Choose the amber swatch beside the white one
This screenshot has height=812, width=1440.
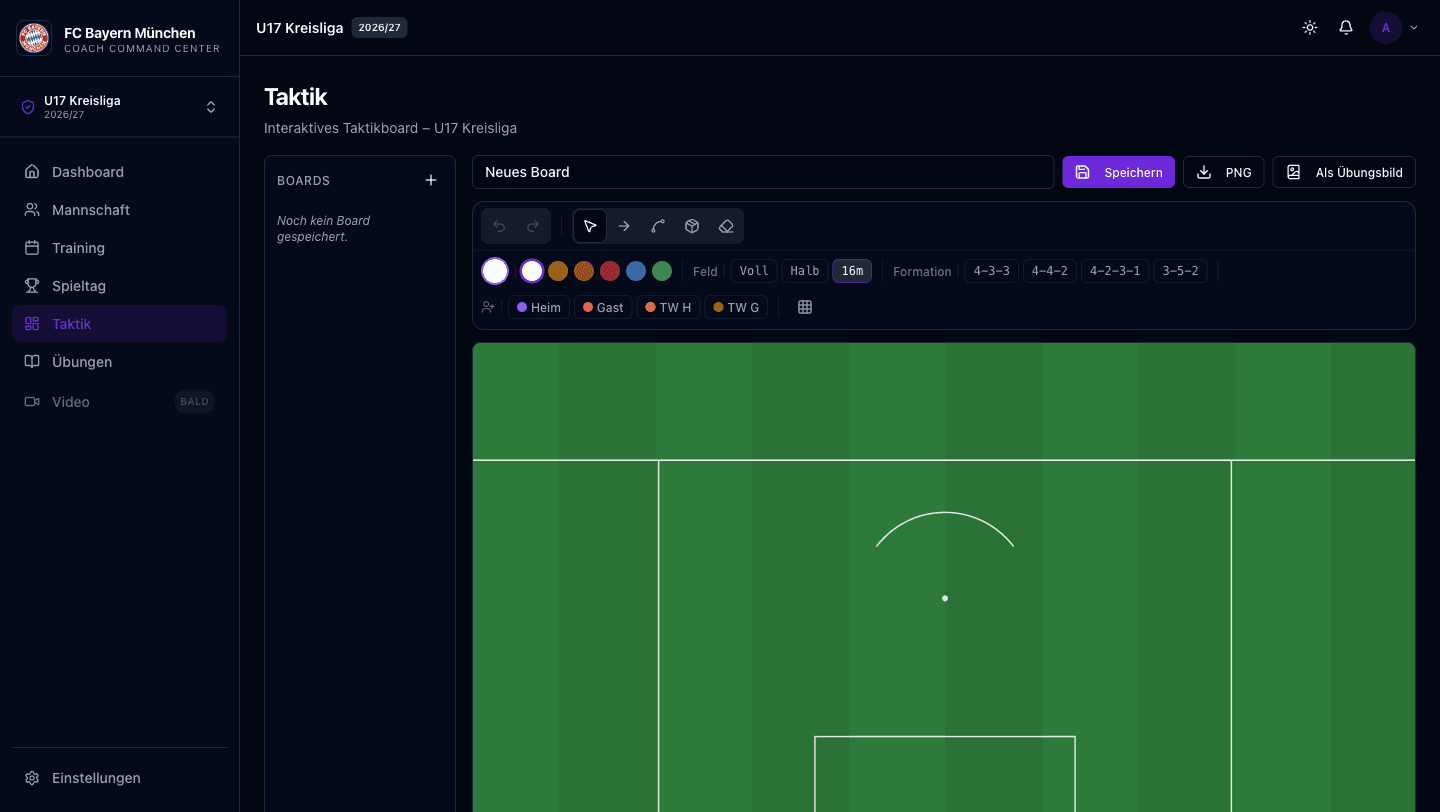click(558, 271)
